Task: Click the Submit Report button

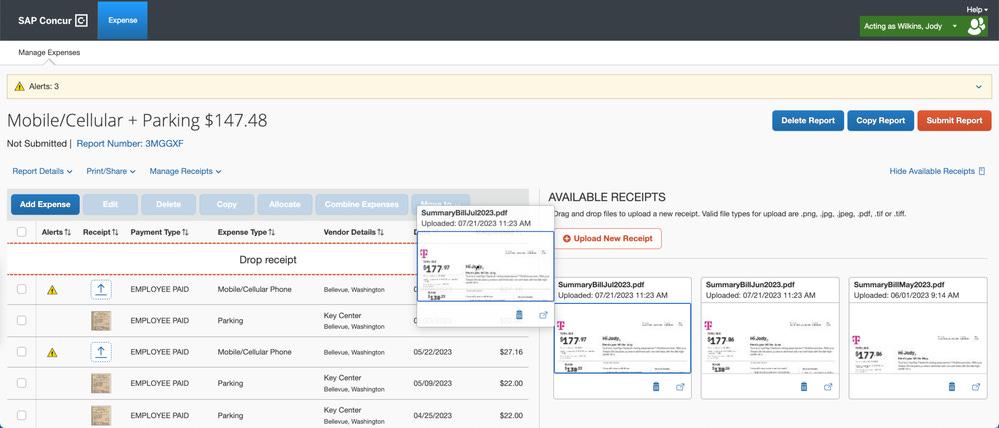Action: [954, 120]
